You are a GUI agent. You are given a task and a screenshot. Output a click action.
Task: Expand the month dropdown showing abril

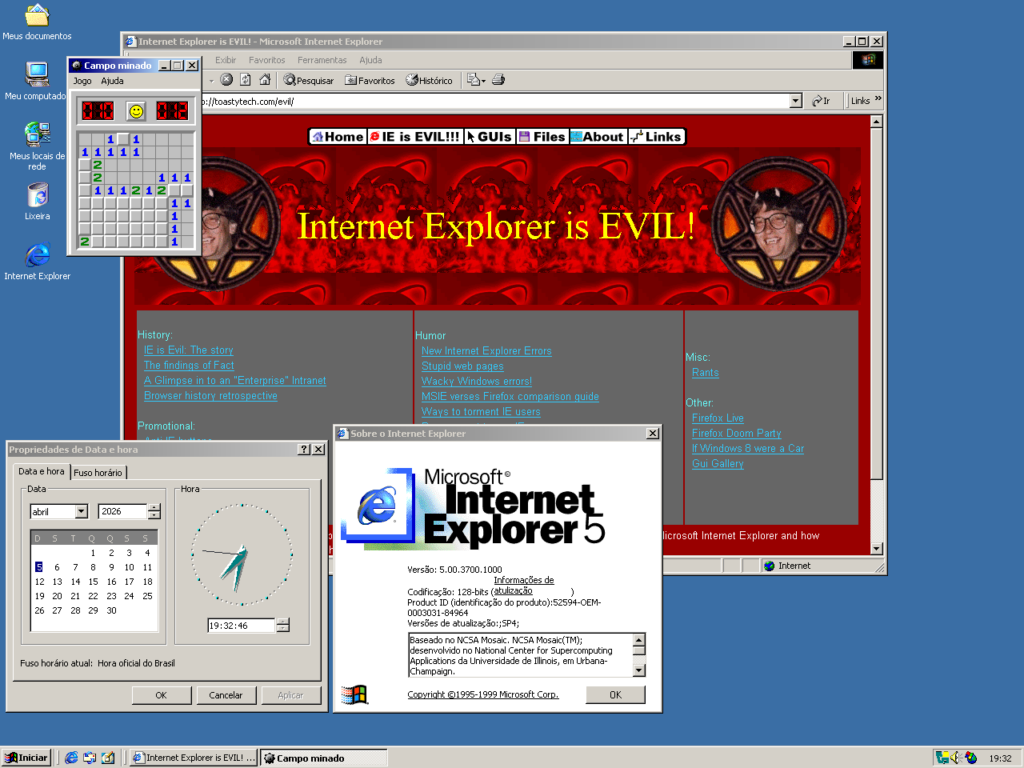pos(80,512)
